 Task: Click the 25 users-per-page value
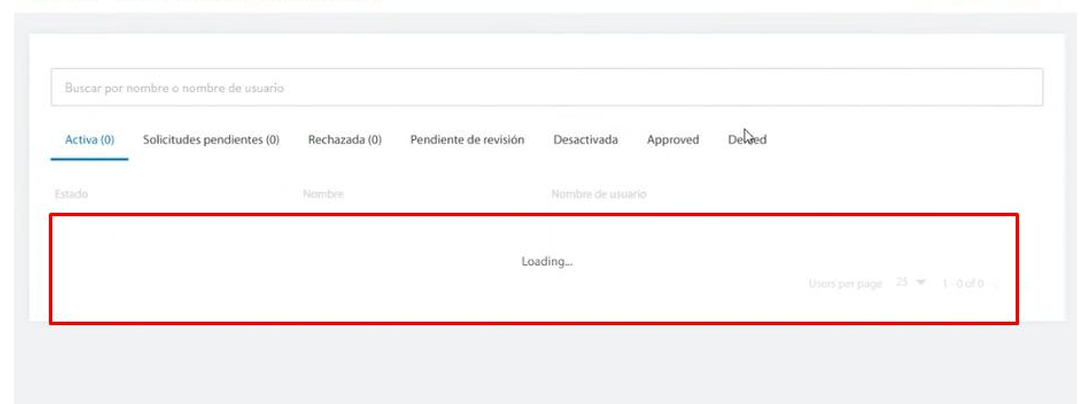902,283
